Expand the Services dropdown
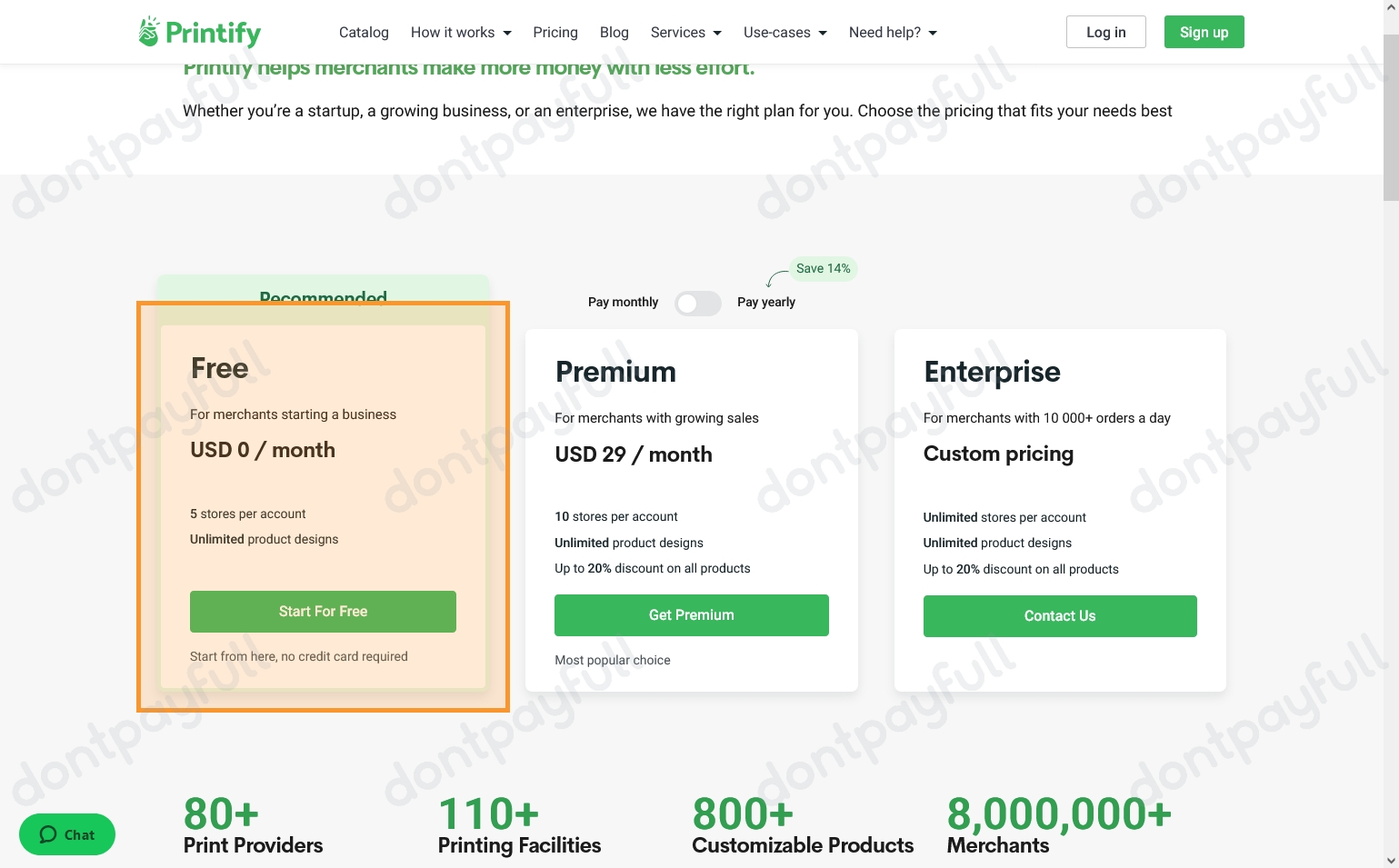Screen dimensions: 1399x868 coord(686,33)
